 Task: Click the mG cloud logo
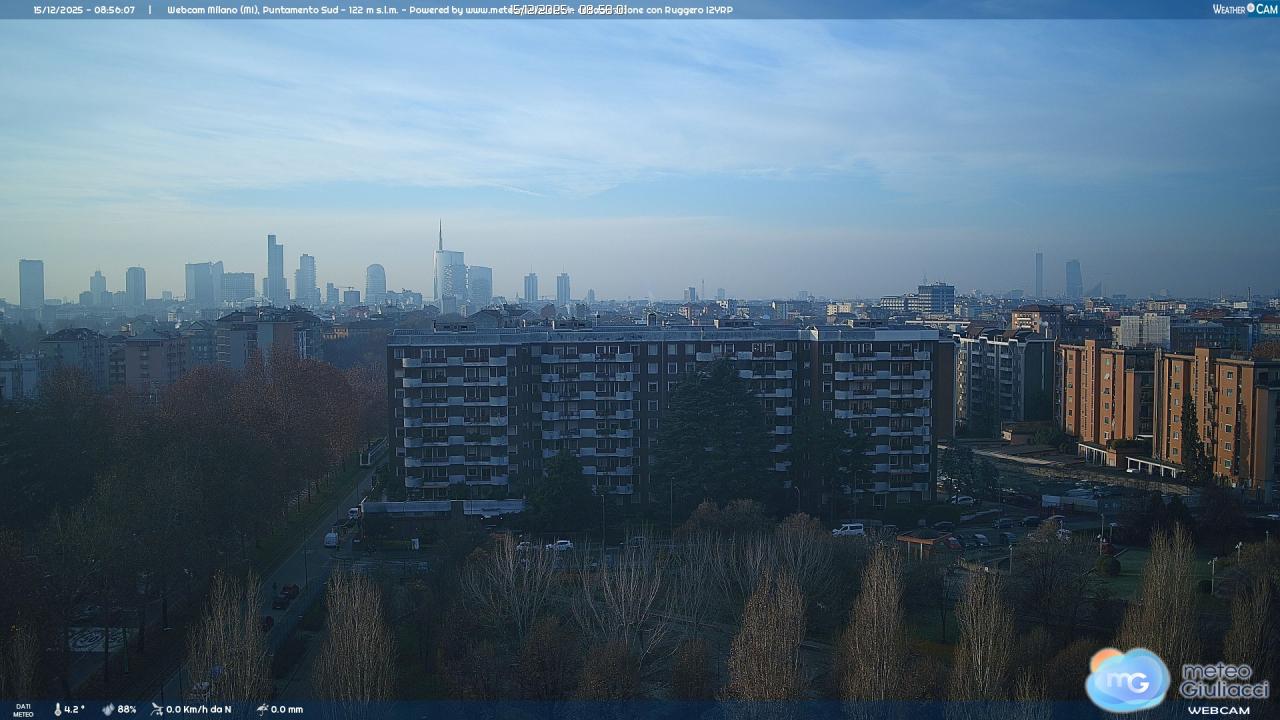coord(1127,680)
